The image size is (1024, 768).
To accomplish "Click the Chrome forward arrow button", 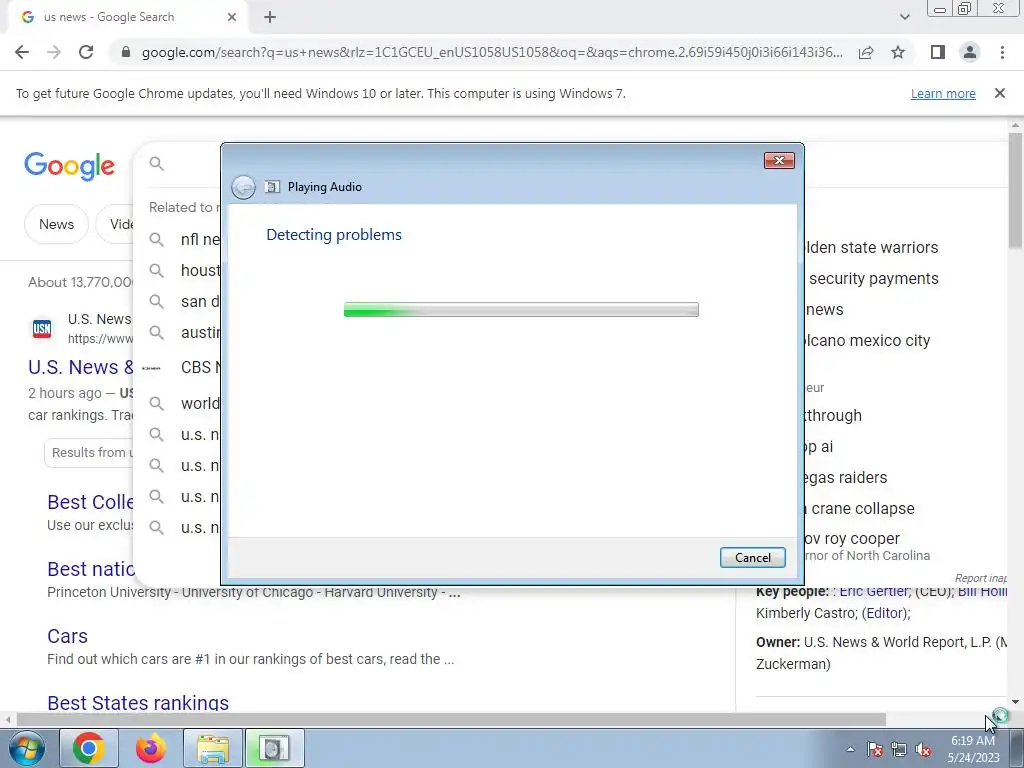I will click(x=54, y=52).
